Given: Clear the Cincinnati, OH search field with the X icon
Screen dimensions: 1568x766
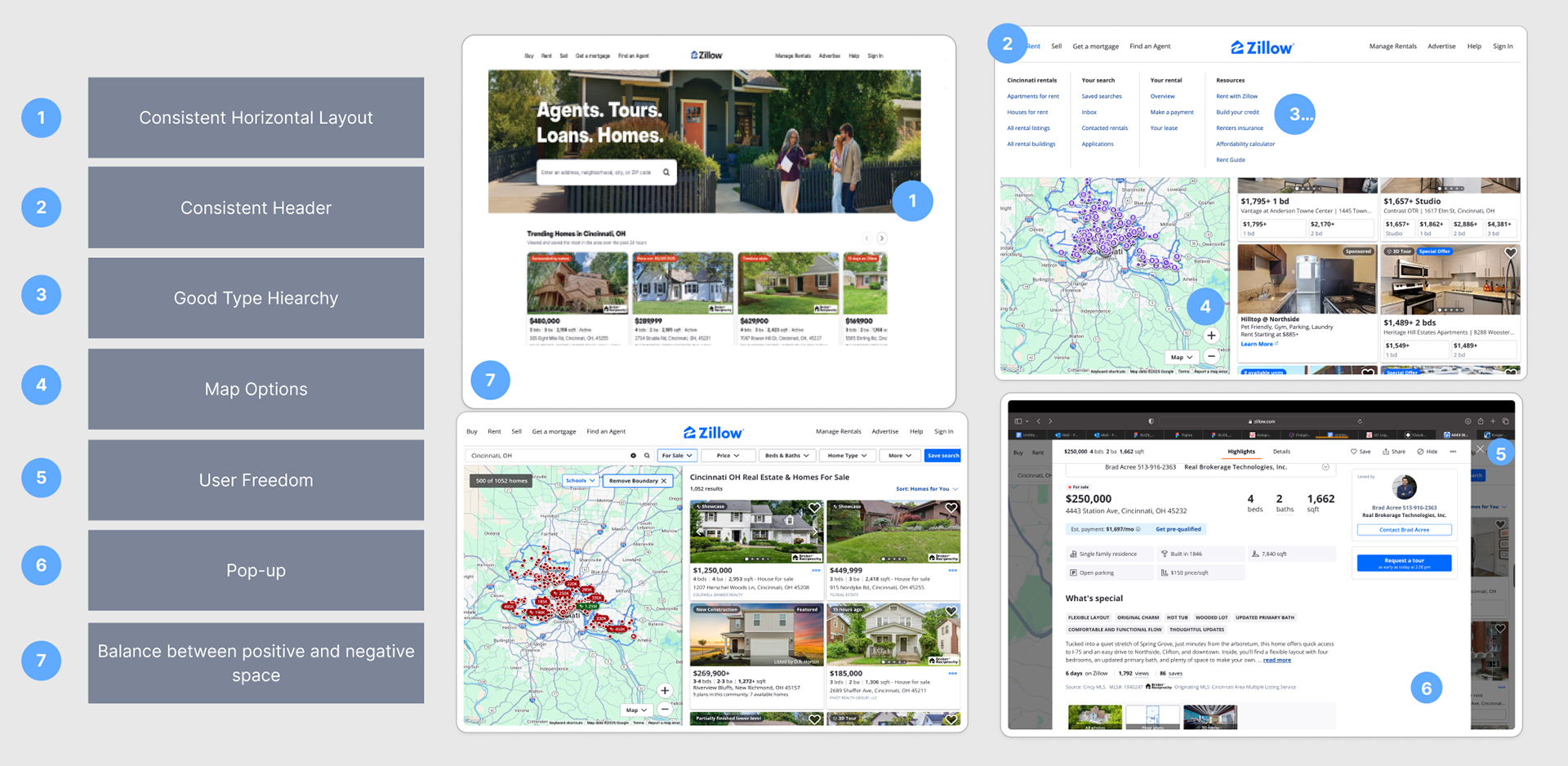Looking at the screenshot, I should [633, 456].
